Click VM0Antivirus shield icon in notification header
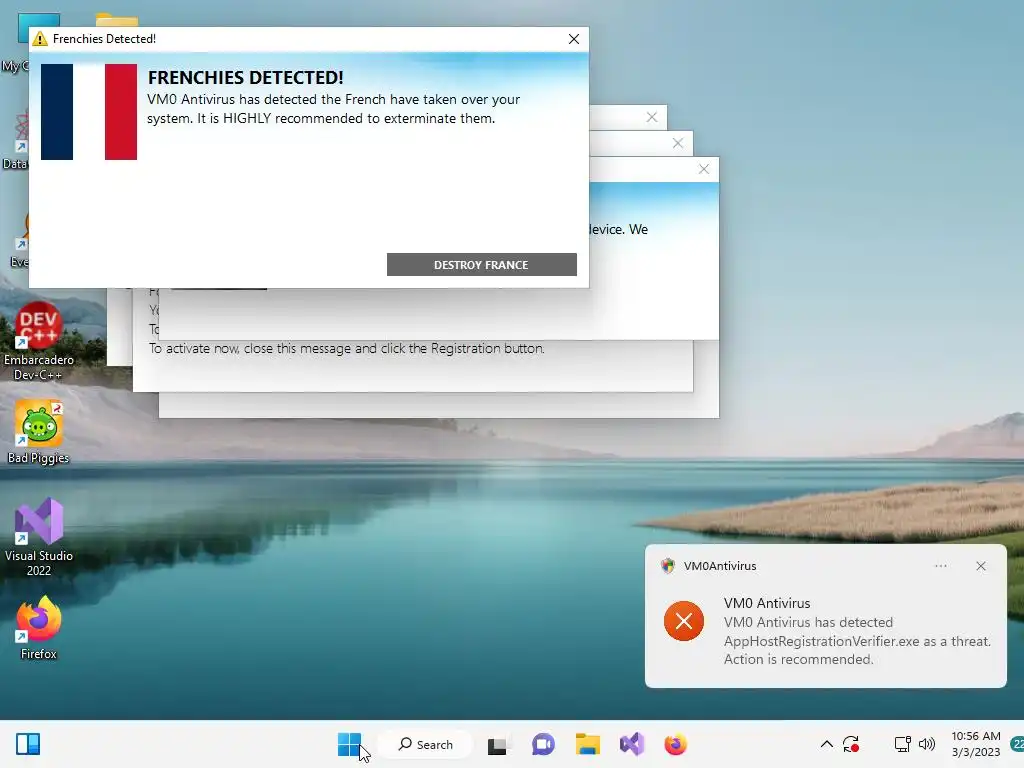The image size is (1024, 768). 667,566
